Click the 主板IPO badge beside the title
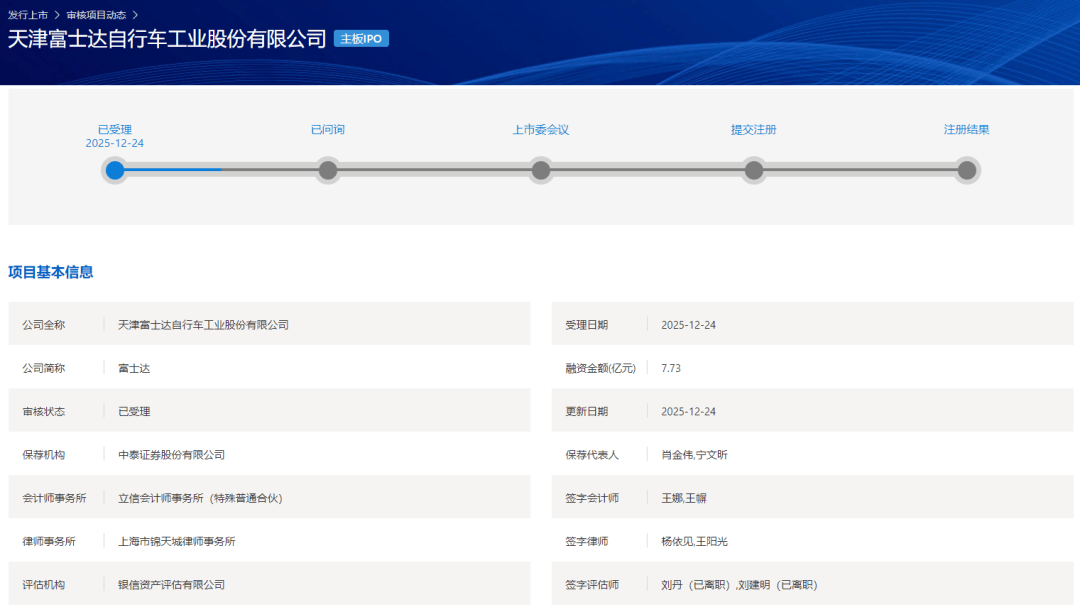The height and width of the screenshot is (612, 1080). pyautogui.click(x=361, y=39)
